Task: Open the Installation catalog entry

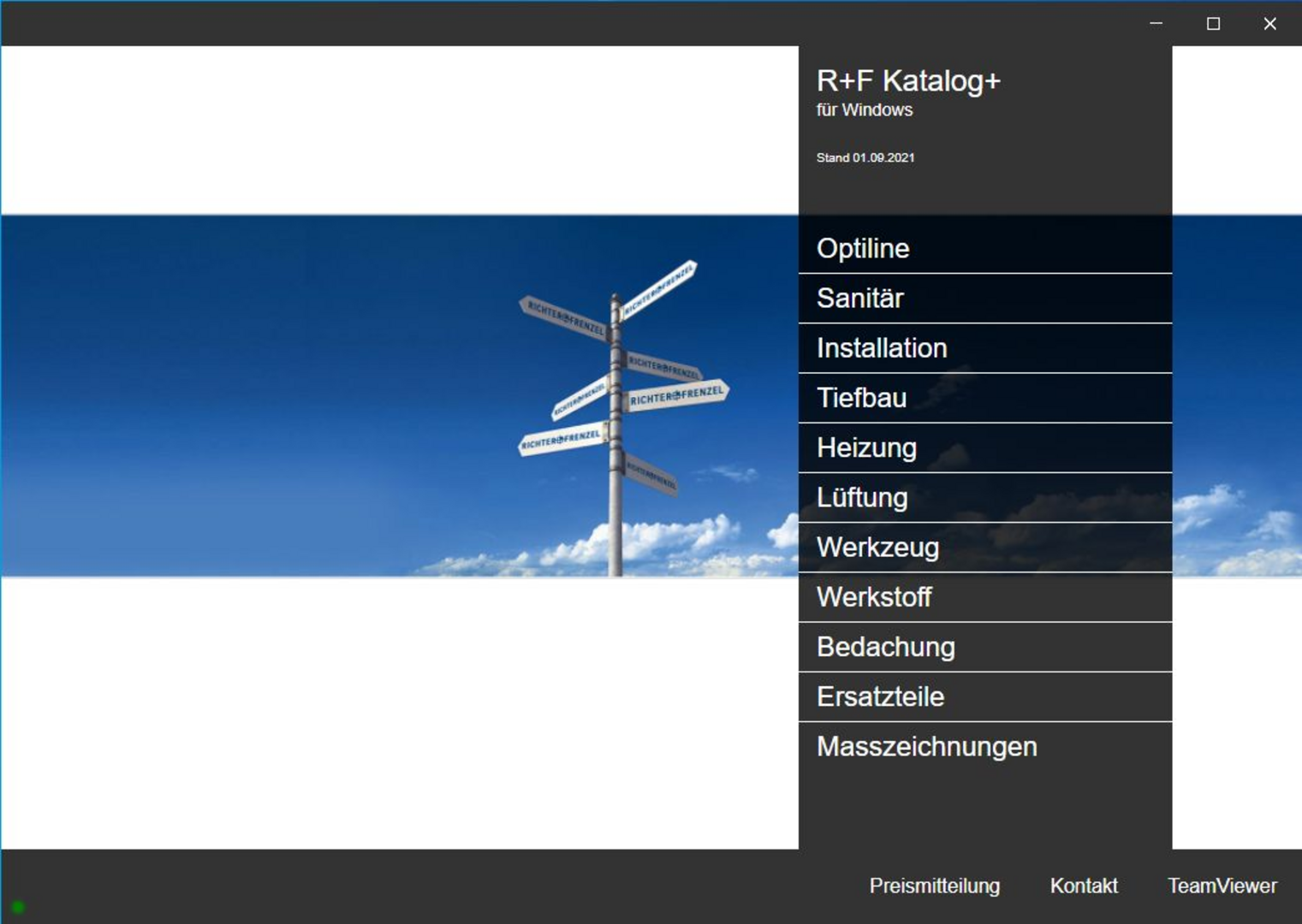Action: point(984,348)
